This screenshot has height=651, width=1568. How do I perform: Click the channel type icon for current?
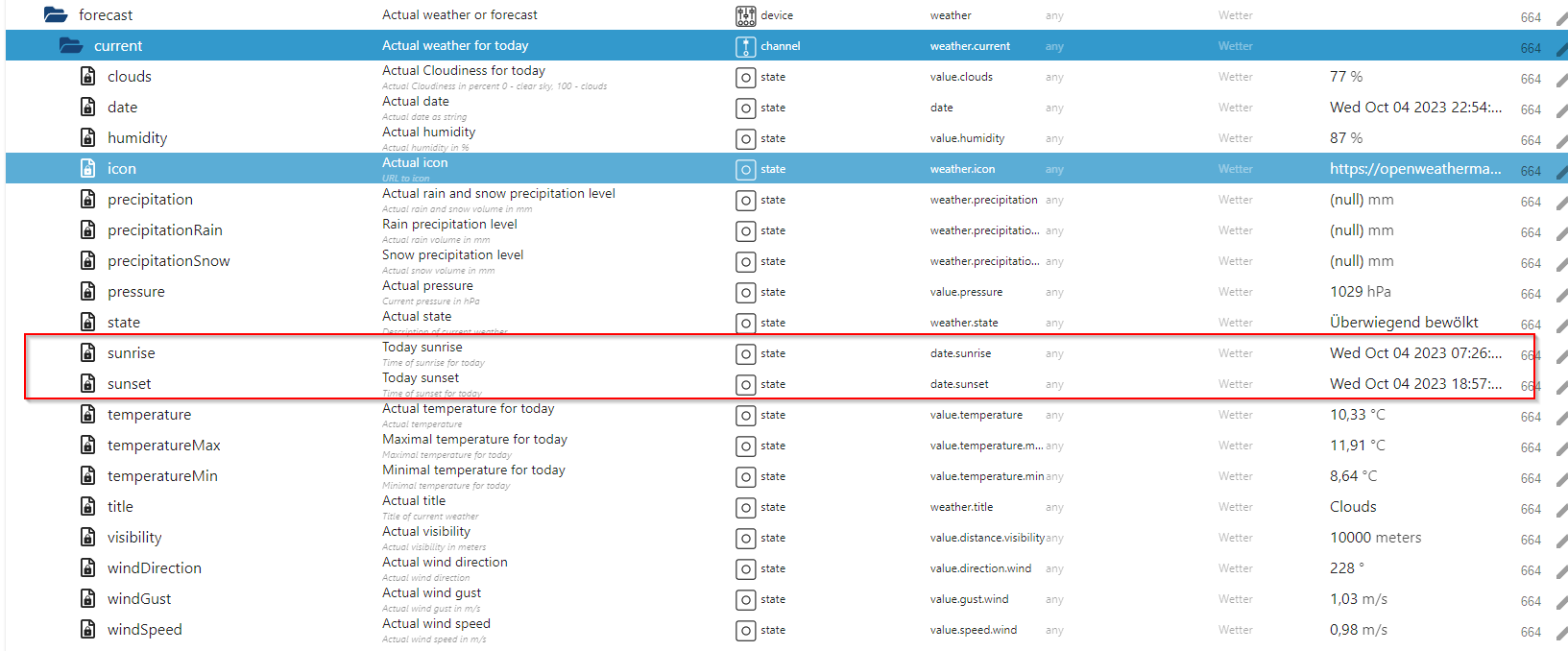click(x=746, y=46)
